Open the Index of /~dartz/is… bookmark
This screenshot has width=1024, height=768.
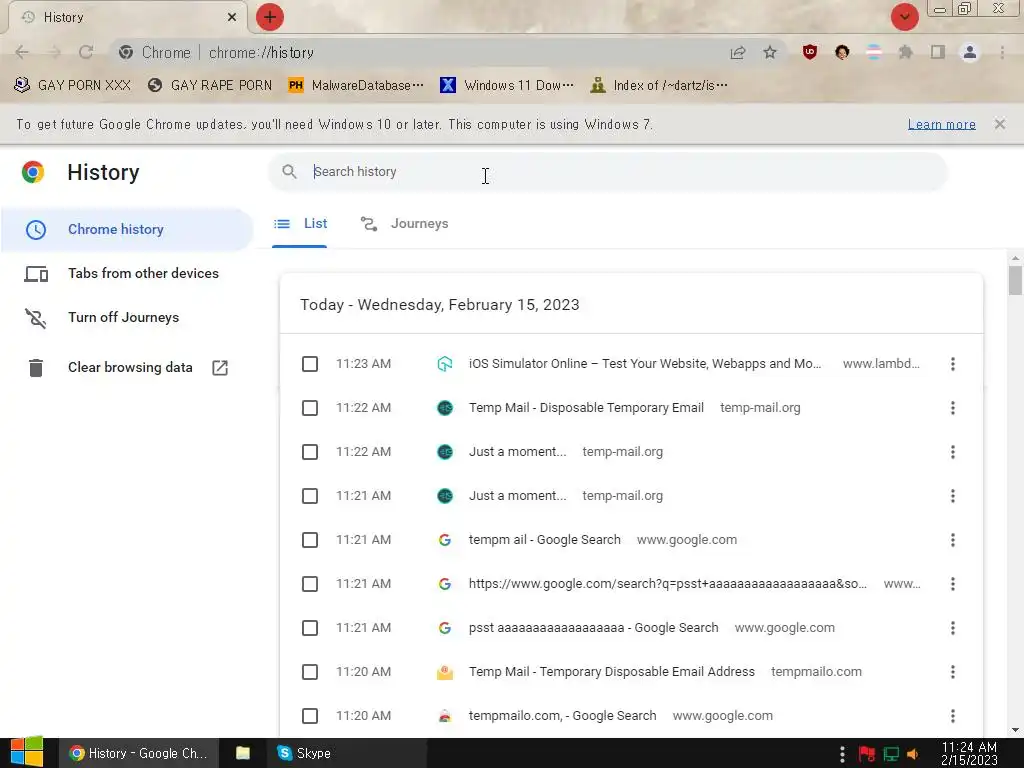658,86
